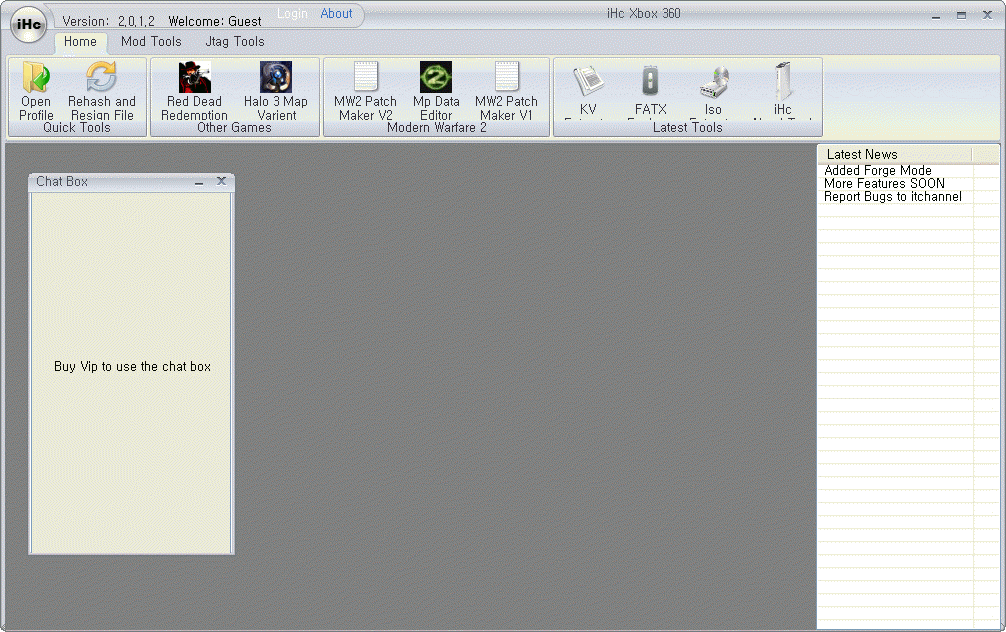This screenshot has width=1006, height=632.
Task: Open the About link
Action: pyautogui.click(x=336, y=13)
